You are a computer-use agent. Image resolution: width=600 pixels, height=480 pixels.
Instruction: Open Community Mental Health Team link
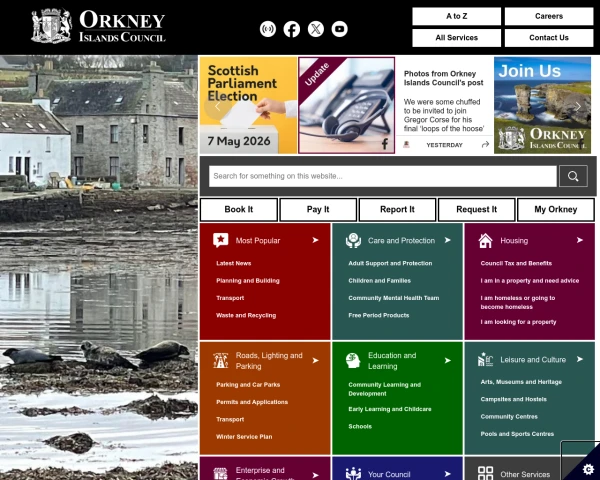(393, 298)
